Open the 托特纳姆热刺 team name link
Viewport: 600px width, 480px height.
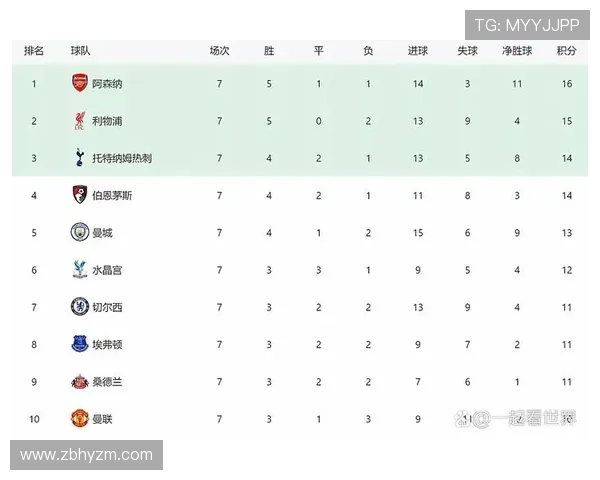[x=122, y=158]
